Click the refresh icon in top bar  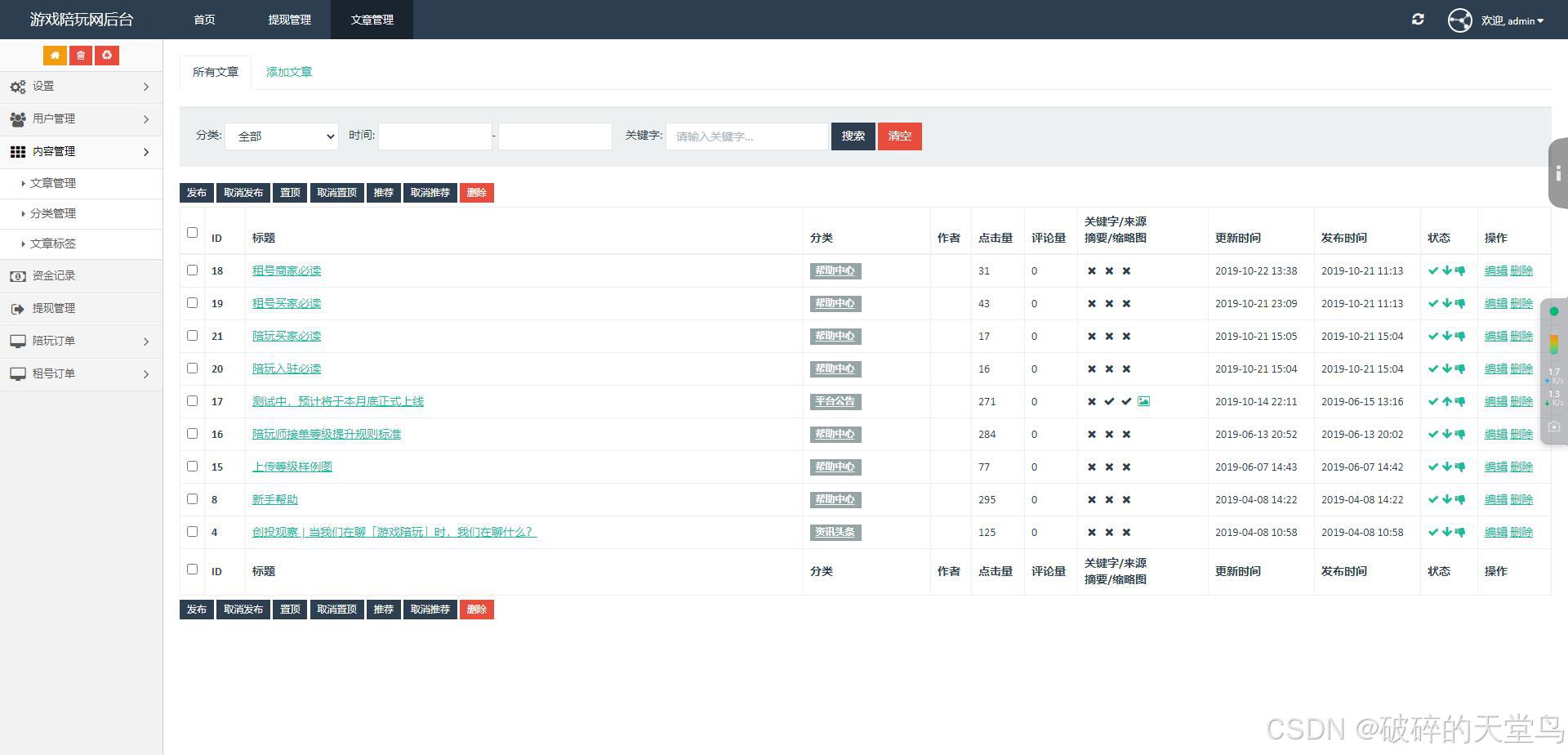[1418, 20]
